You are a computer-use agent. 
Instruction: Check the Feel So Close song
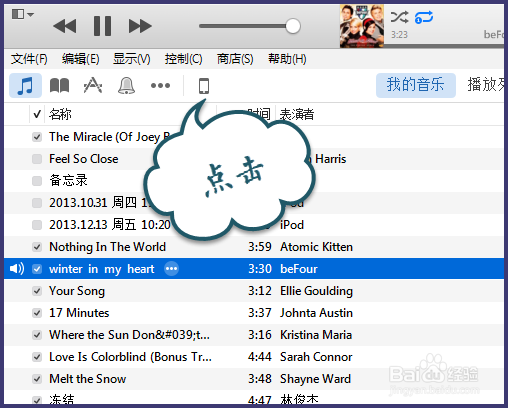(37, 159)
